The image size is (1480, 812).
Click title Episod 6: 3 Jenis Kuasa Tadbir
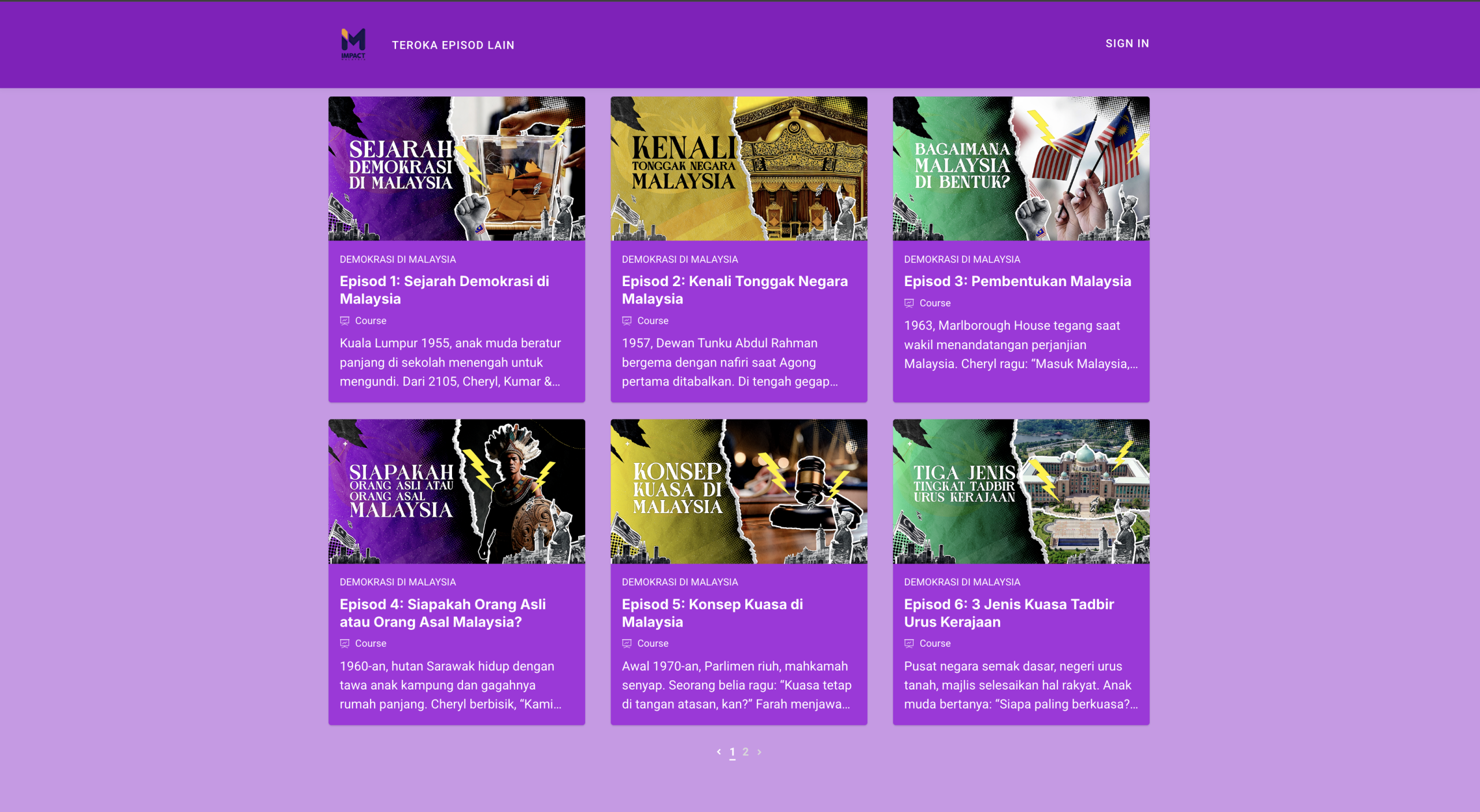(x=1008, y=613)
